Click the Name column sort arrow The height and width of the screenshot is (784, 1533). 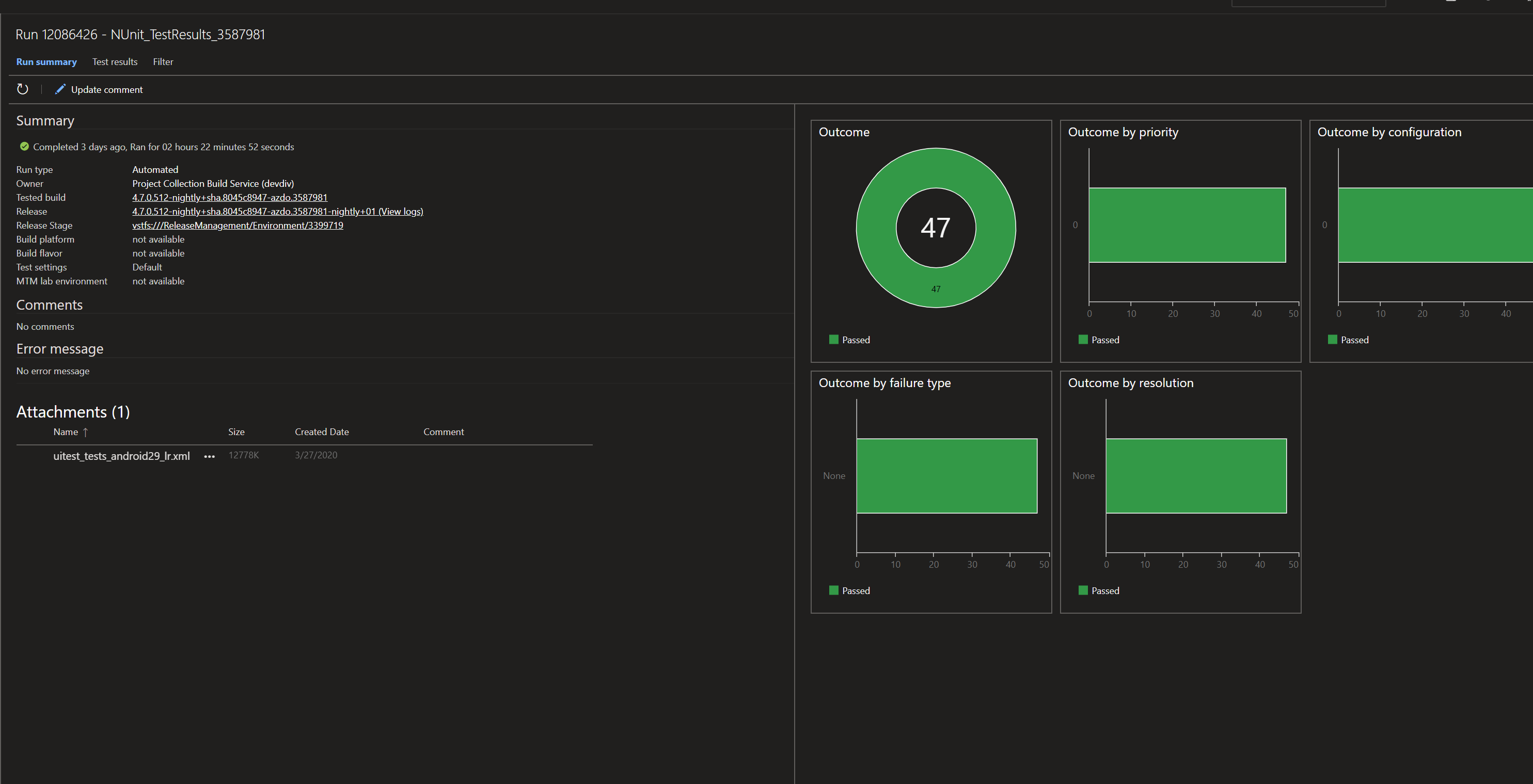(85, 432)
